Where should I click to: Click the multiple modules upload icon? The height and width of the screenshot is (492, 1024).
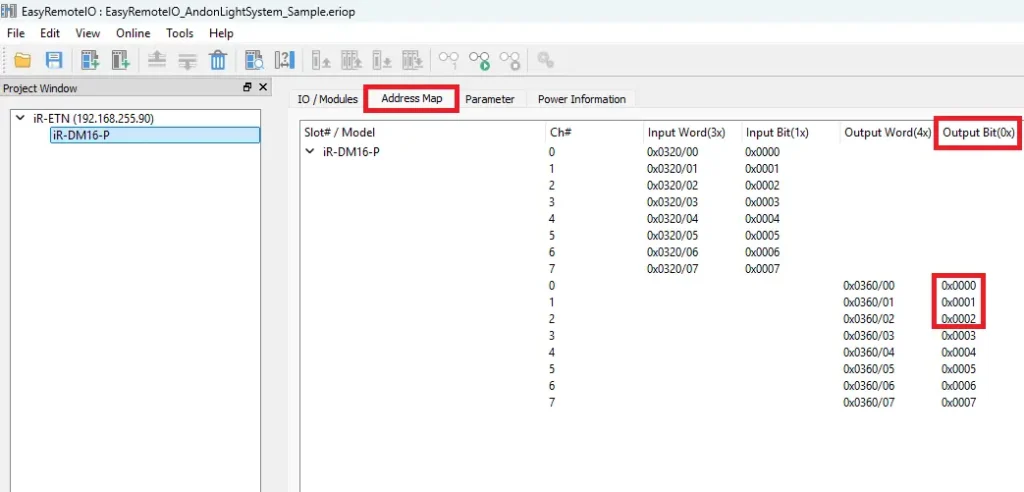351,61
